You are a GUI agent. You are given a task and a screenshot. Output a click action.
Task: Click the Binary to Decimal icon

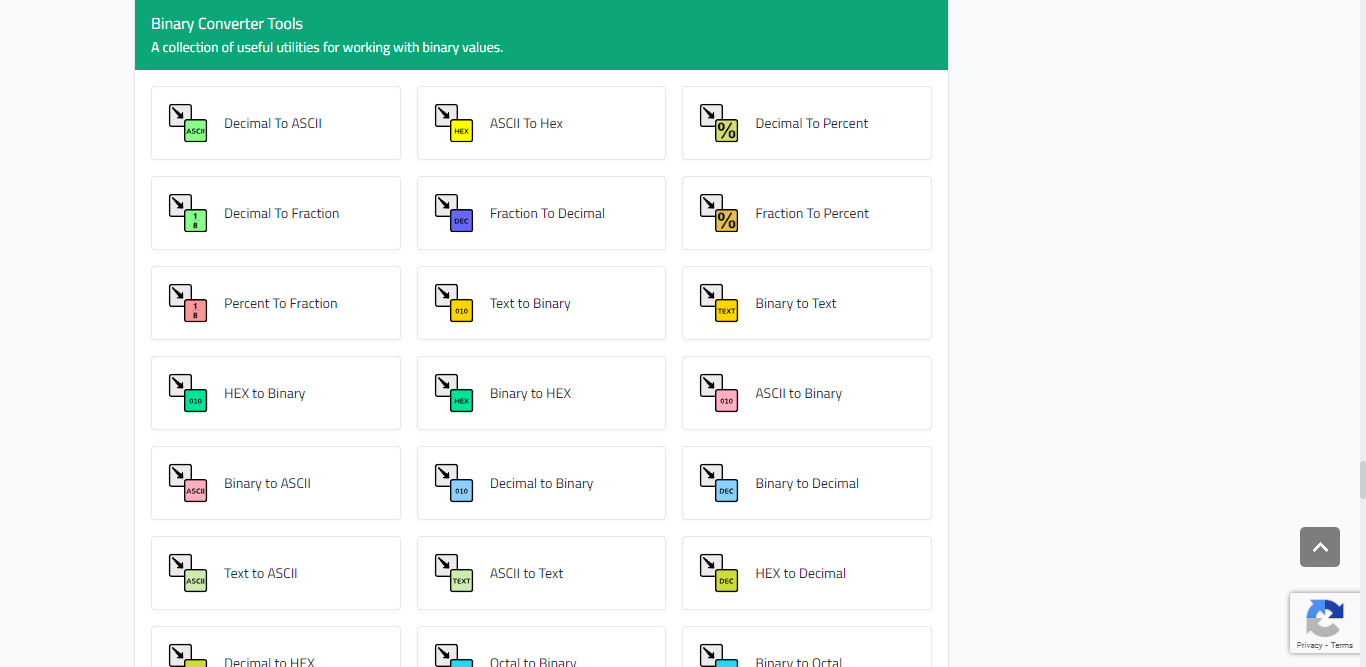pos(719,483)
